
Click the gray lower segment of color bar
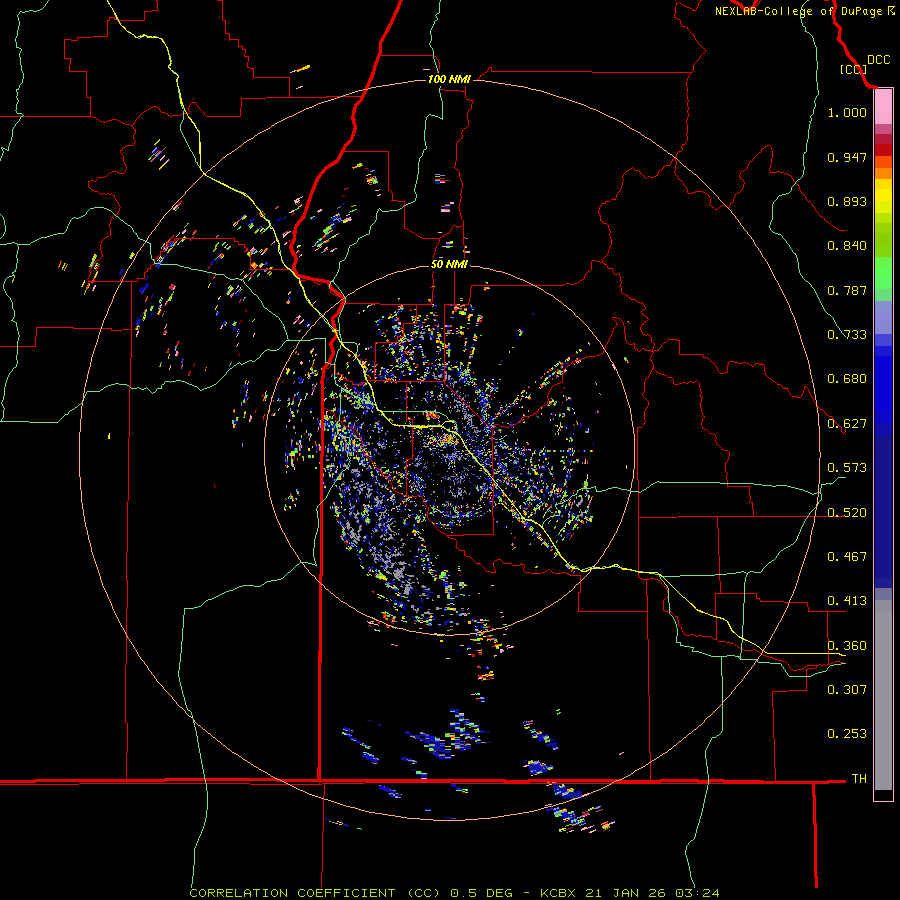pos(883,695)
